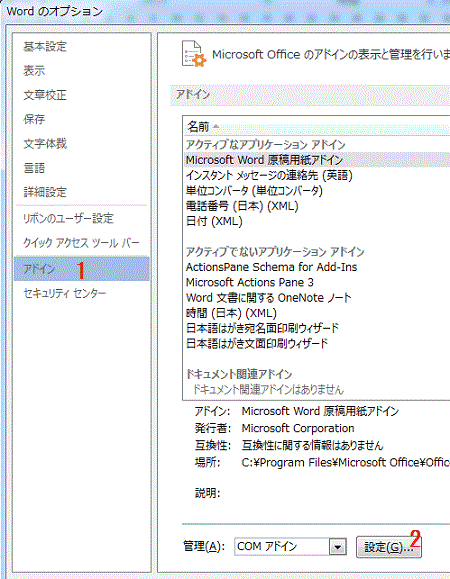Select 日本語はがき文面印刷ウィザード row

pos(257,344)
